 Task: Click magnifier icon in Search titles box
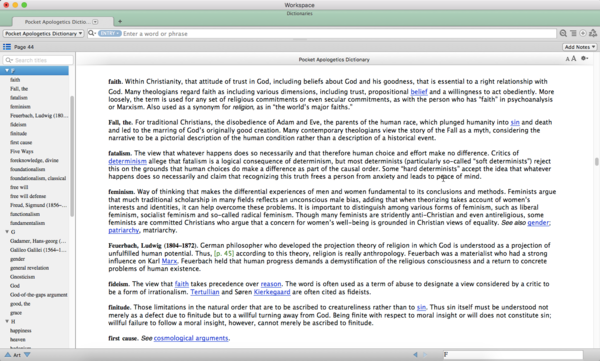9,60
